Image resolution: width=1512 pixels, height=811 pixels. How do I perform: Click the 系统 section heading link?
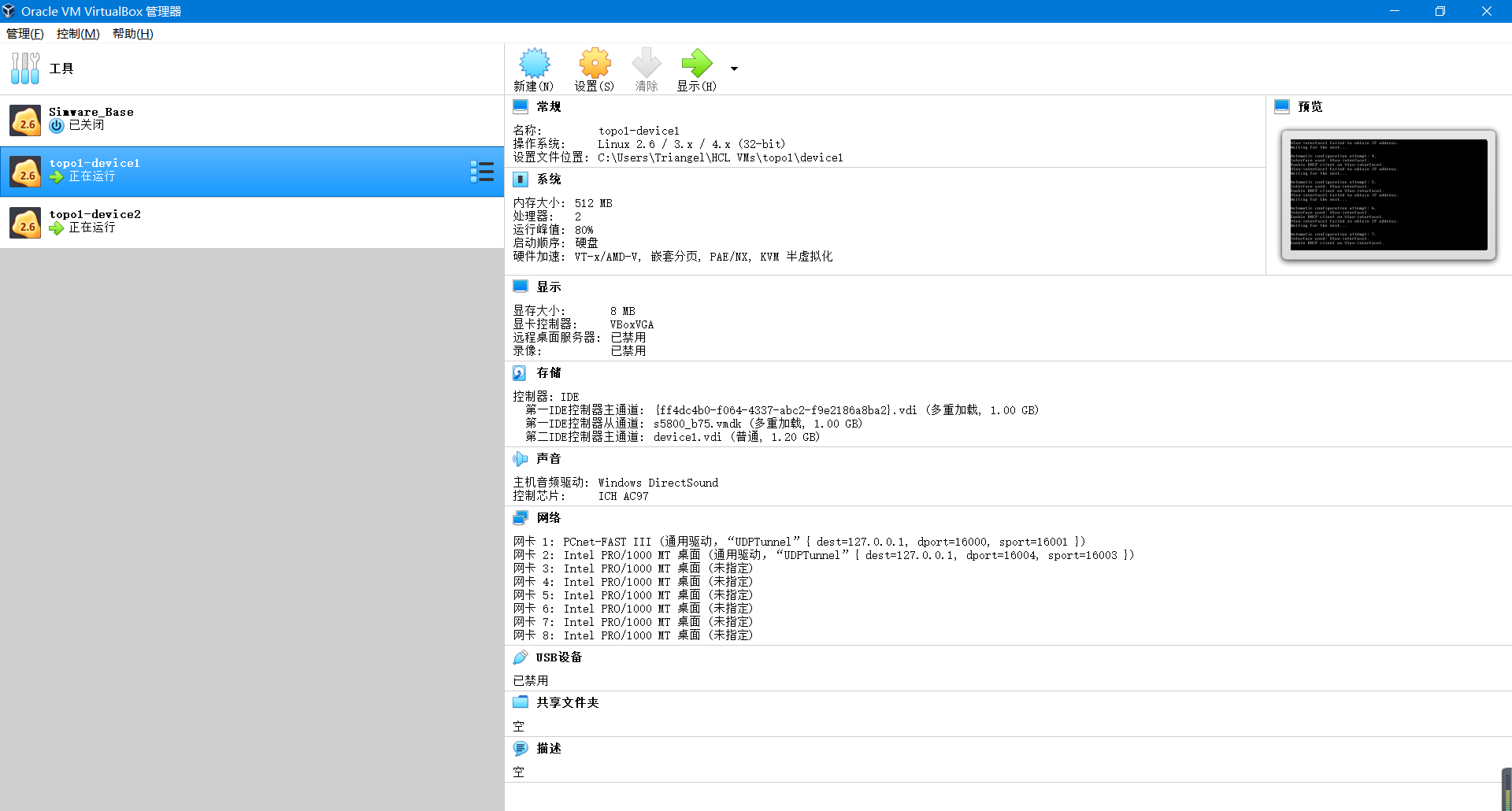(549, 180)
